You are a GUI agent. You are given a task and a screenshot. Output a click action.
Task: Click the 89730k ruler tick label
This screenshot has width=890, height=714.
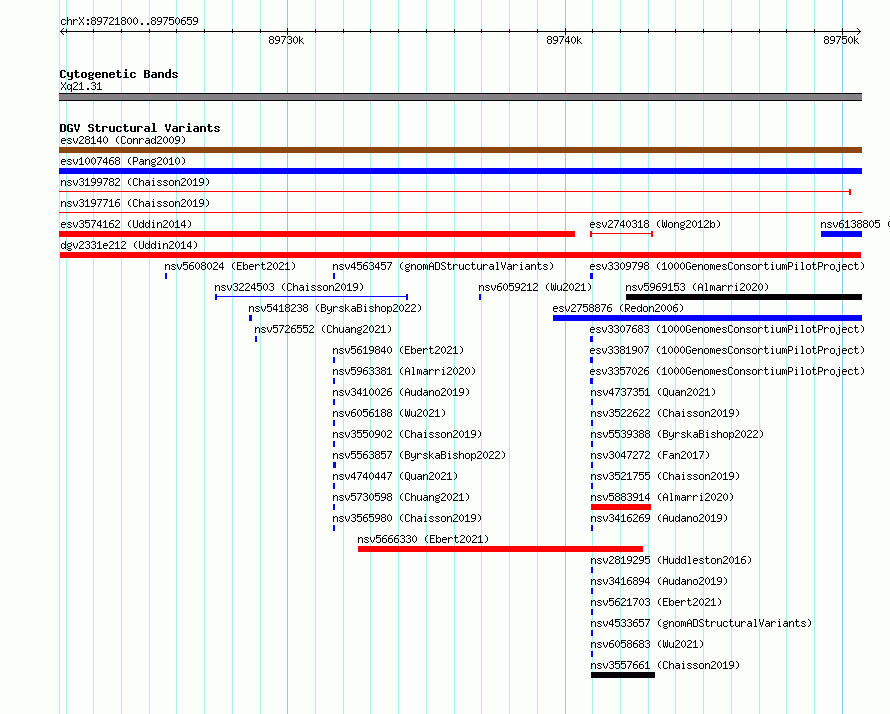coord(286,40)
